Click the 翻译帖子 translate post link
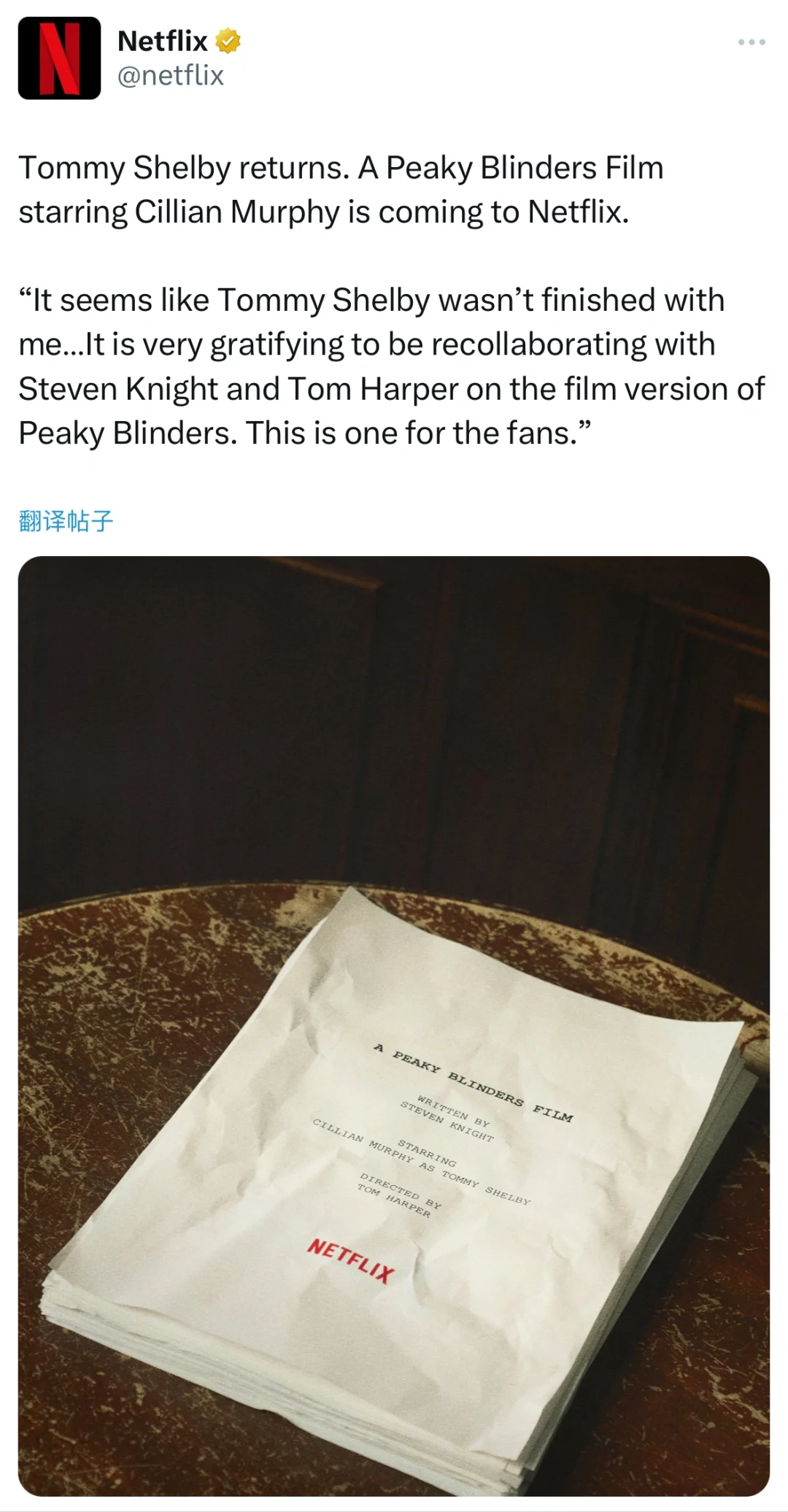 click(66, 521)
